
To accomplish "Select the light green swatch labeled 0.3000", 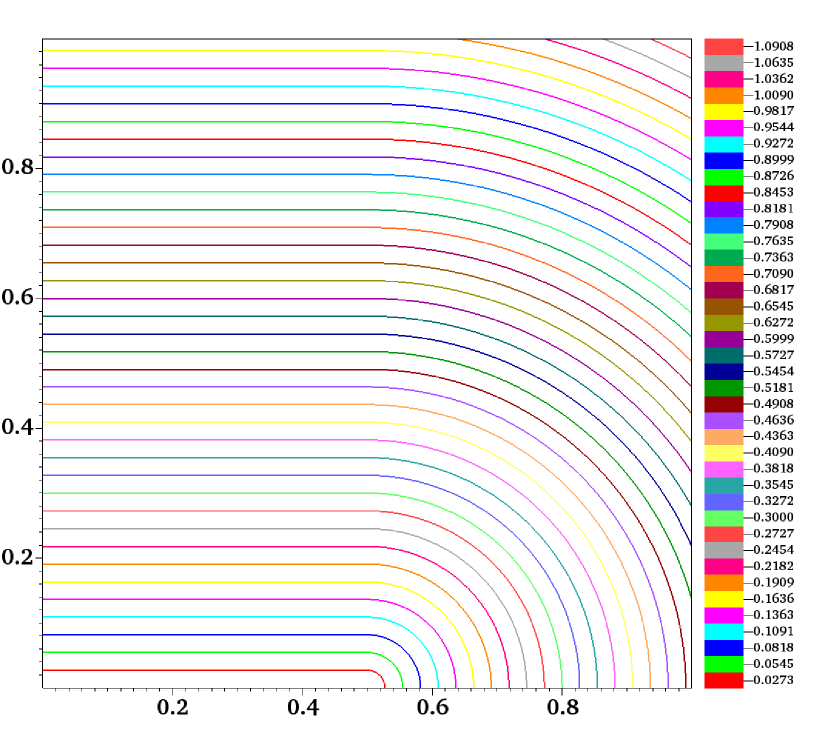I will pos(724,518).
